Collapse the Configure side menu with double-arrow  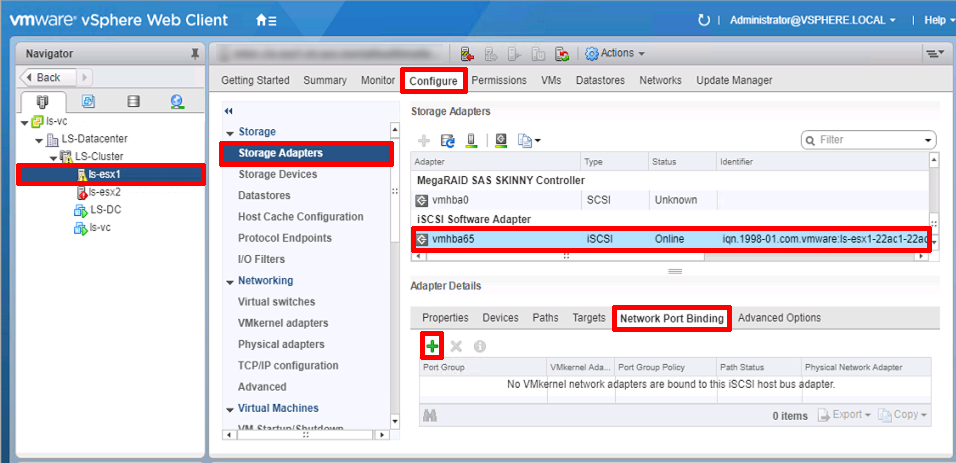click(x=229, y=111)
